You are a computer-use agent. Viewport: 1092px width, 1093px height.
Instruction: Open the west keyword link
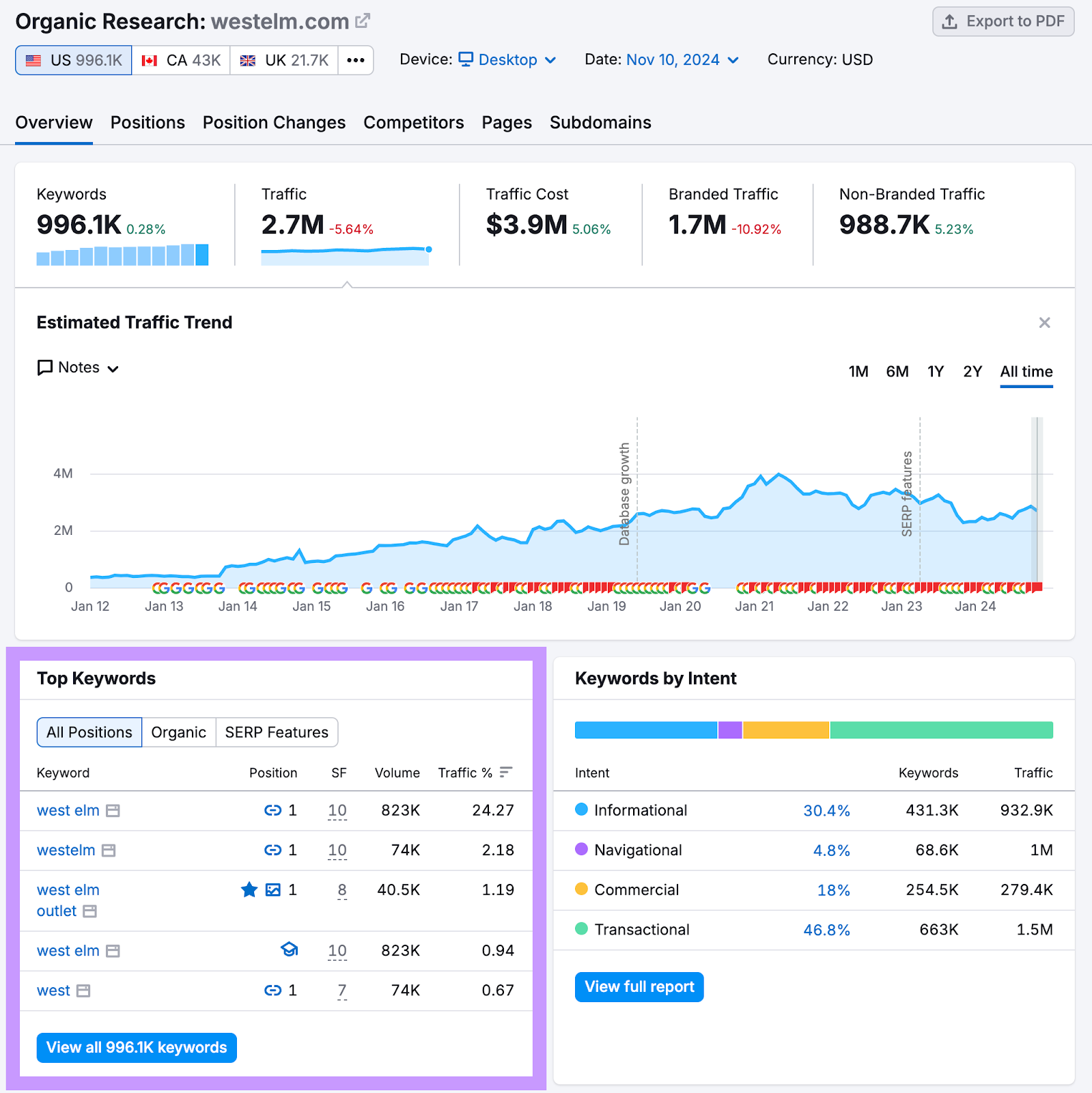click(x=53, y=991)
